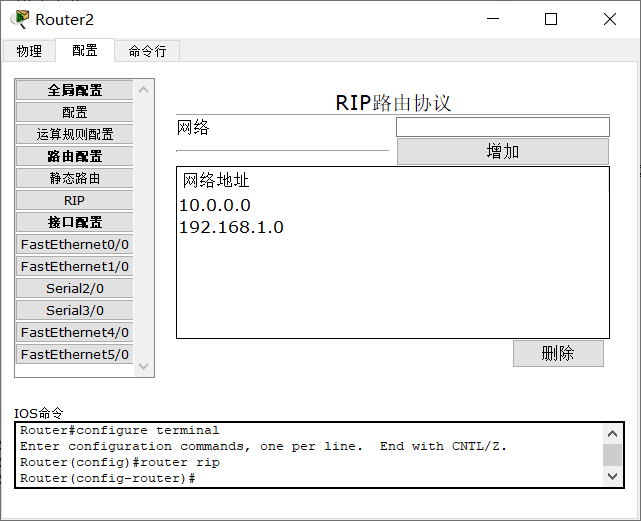Switch to the 物理 tab
The height and width of the screenshot is (521, 641).
tap(29, 51)
